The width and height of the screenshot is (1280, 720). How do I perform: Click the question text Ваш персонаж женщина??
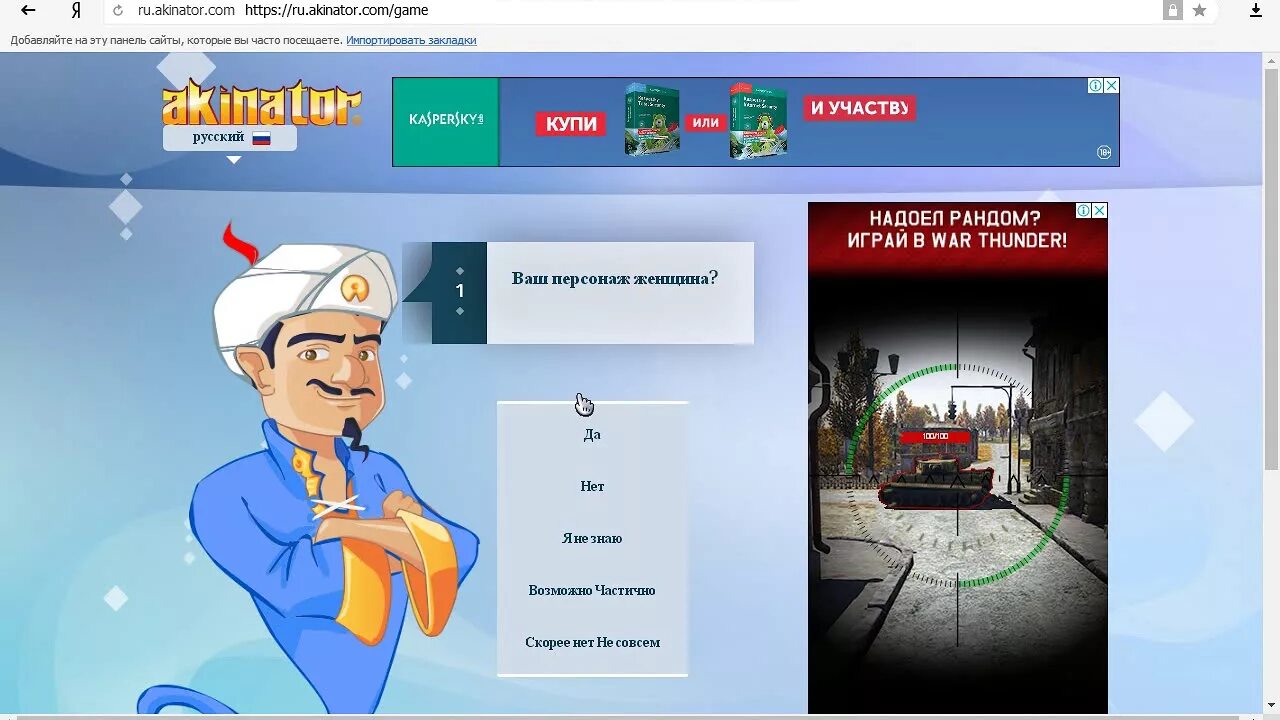[x=615, y=278]
